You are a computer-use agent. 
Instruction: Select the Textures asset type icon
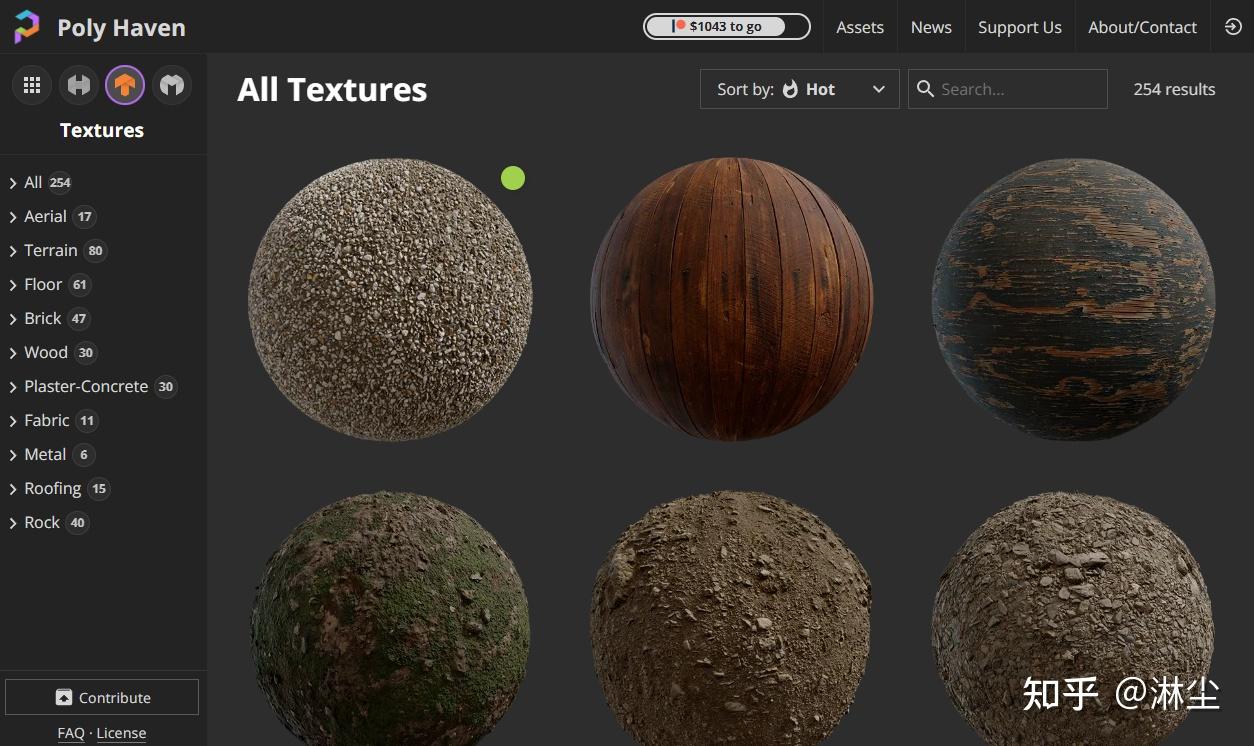125,86
